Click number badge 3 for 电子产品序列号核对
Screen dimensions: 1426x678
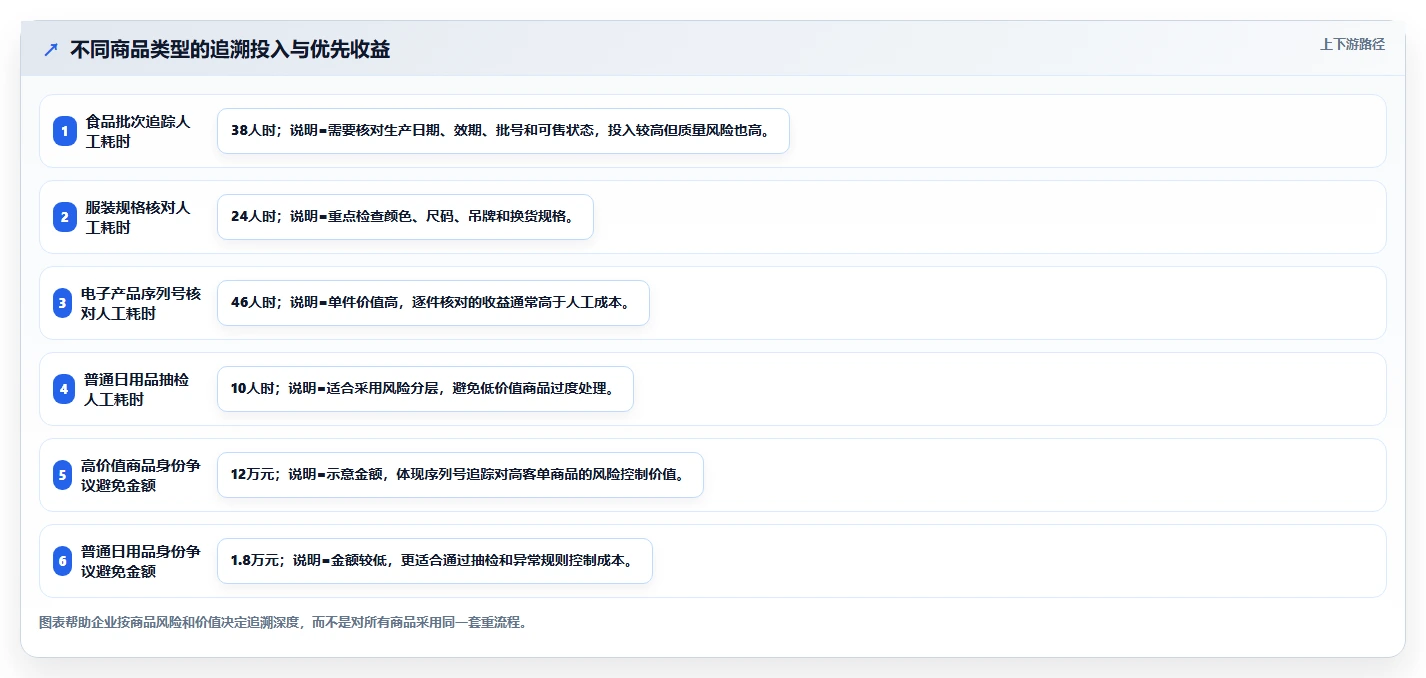[63, 303]
